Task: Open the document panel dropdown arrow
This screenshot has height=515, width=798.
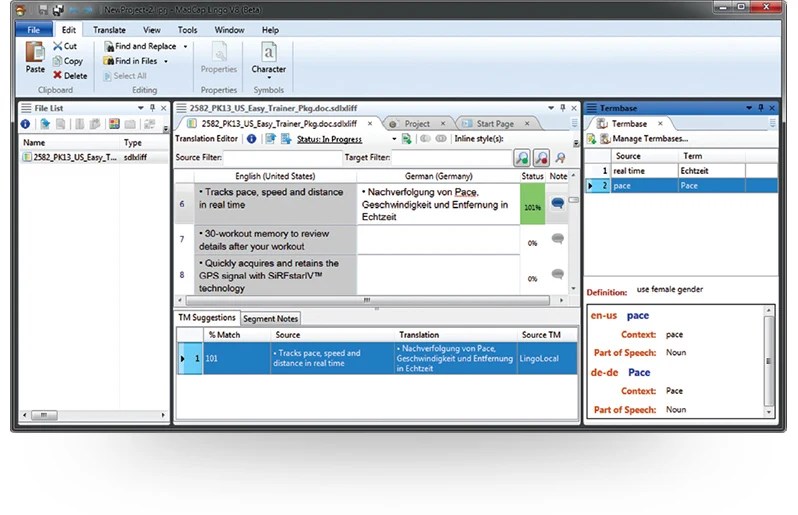Action: (551, 108)
